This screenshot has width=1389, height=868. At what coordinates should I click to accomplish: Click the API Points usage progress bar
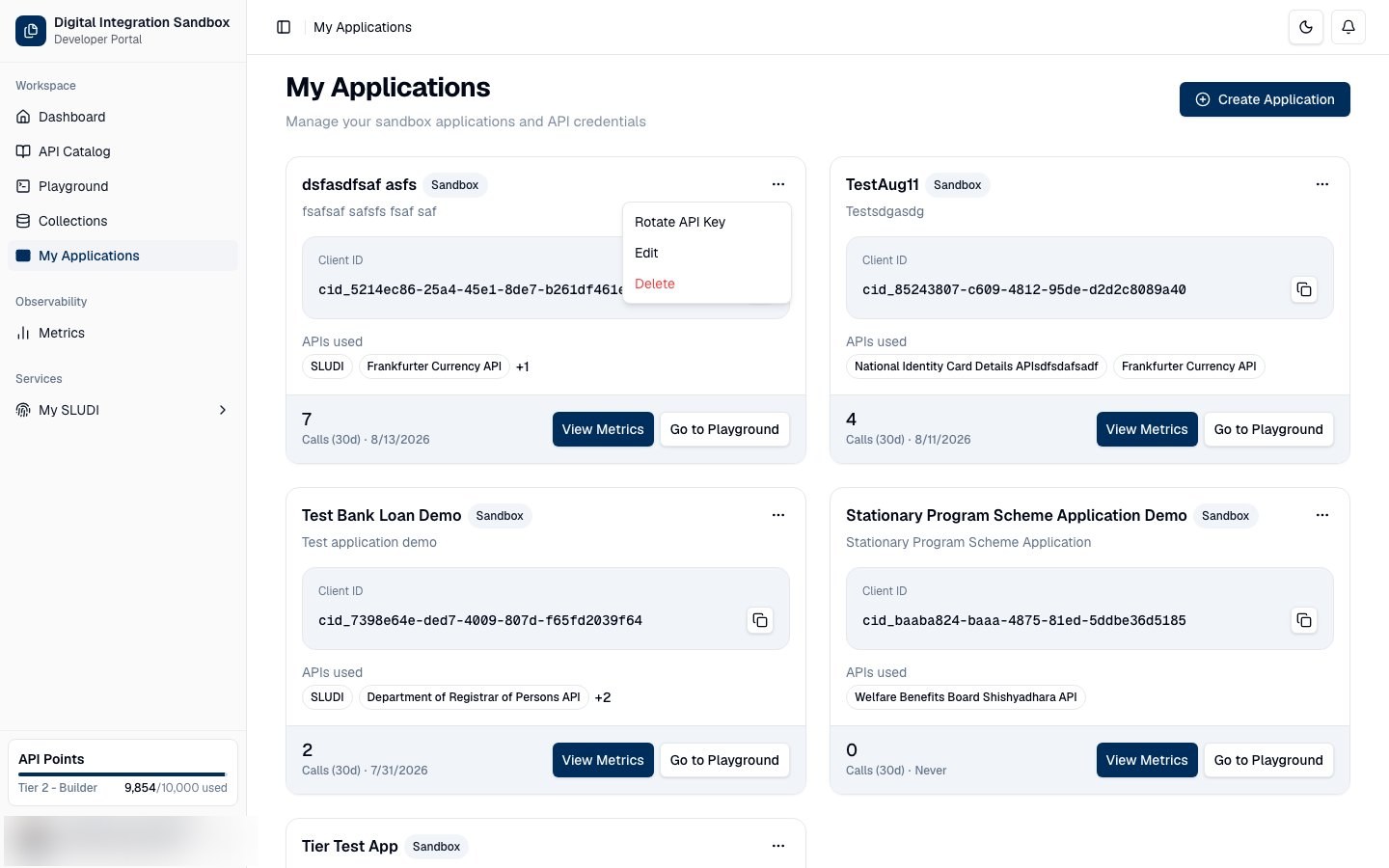123,774
